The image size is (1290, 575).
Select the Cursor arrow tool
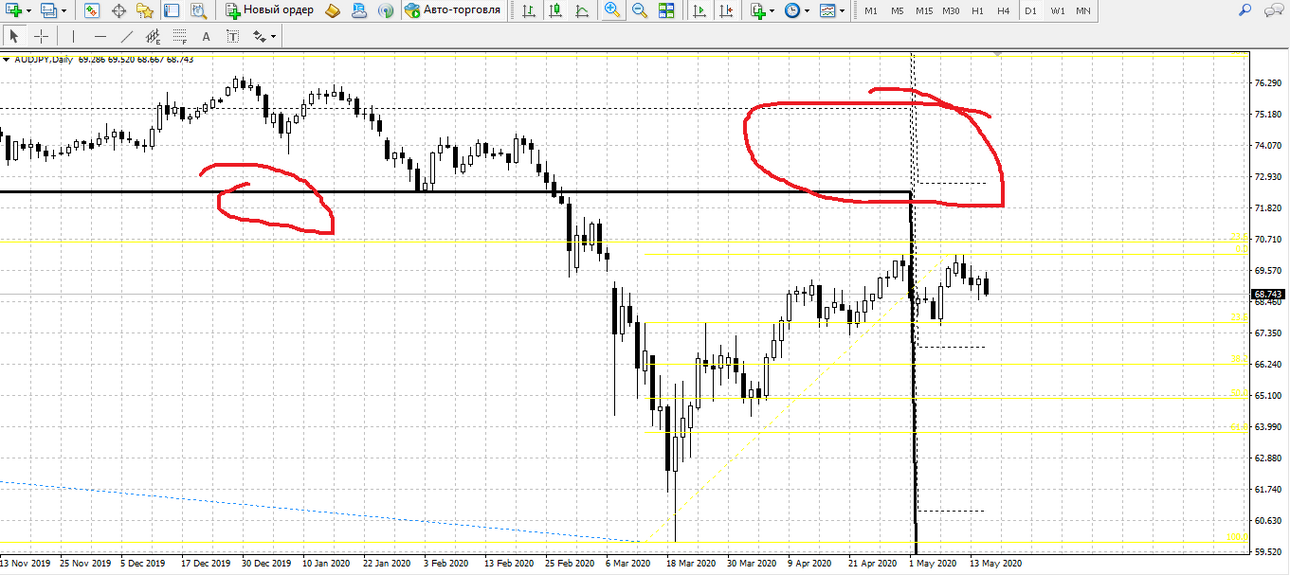[14, 36]
